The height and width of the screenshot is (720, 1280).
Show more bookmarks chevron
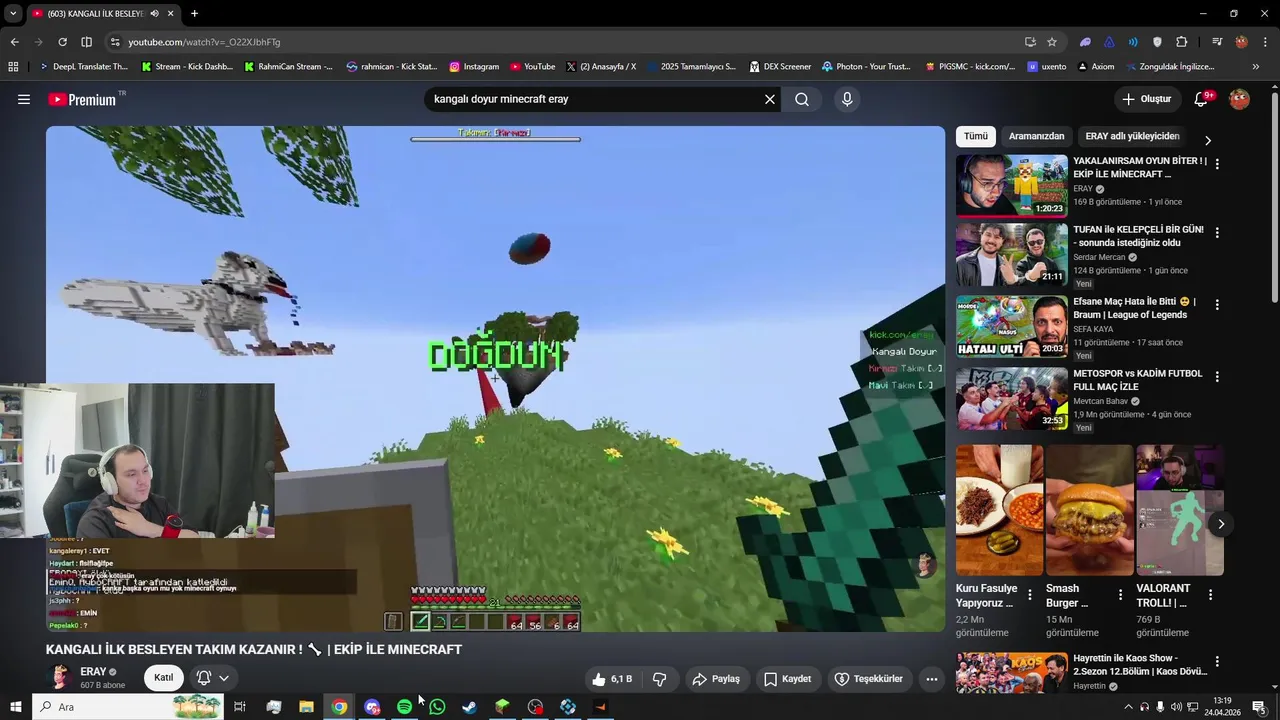pyautogui.click(x=1256, y=67)
